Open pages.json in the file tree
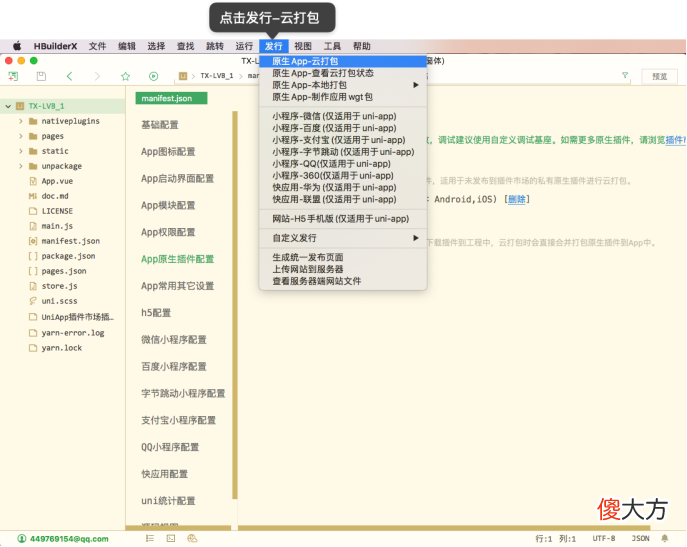The image size is (687, 547). pyautogui.click(x=64, y=271)
